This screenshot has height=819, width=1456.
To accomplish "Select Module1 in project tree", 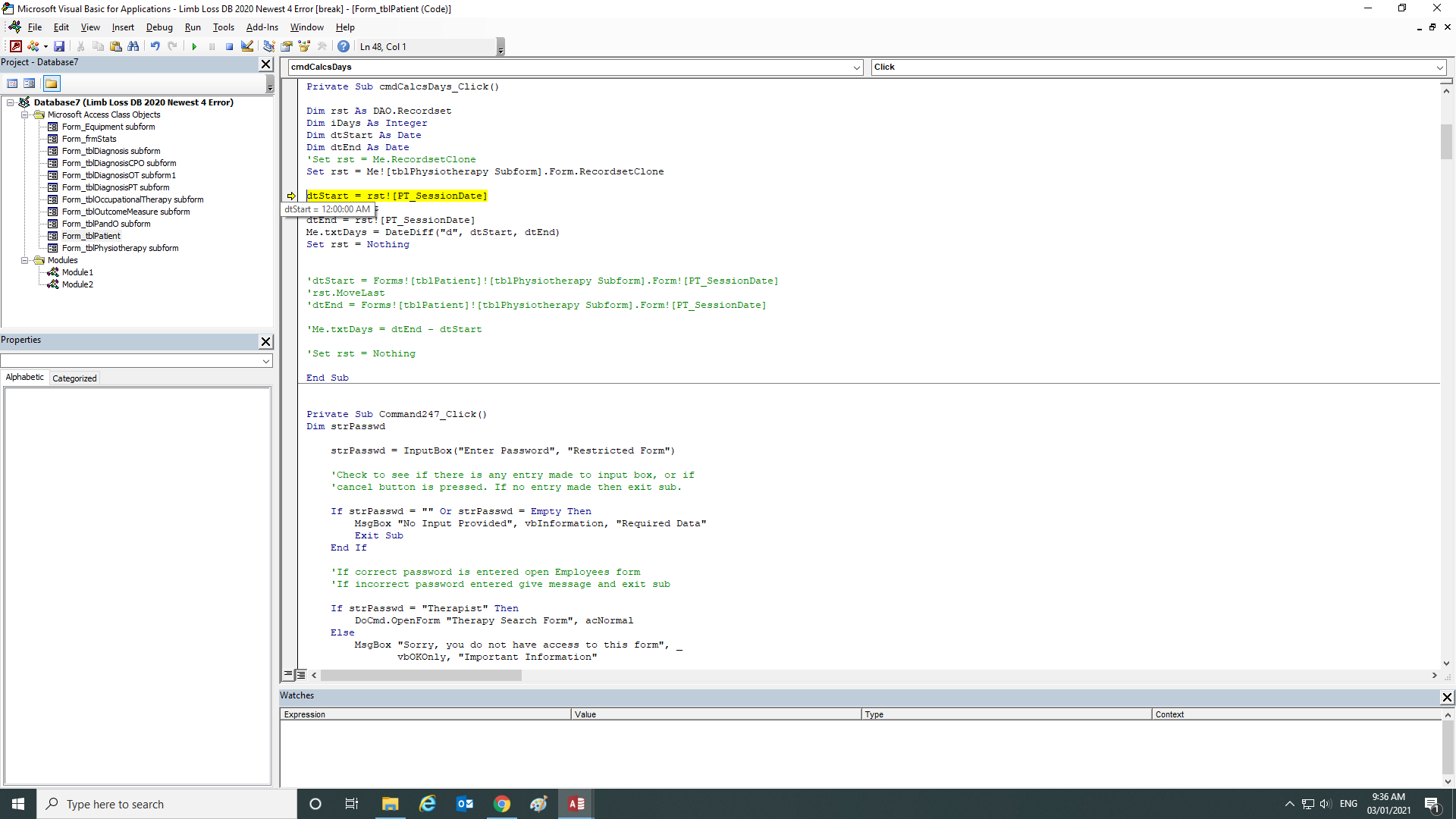I will coord(77,272).
